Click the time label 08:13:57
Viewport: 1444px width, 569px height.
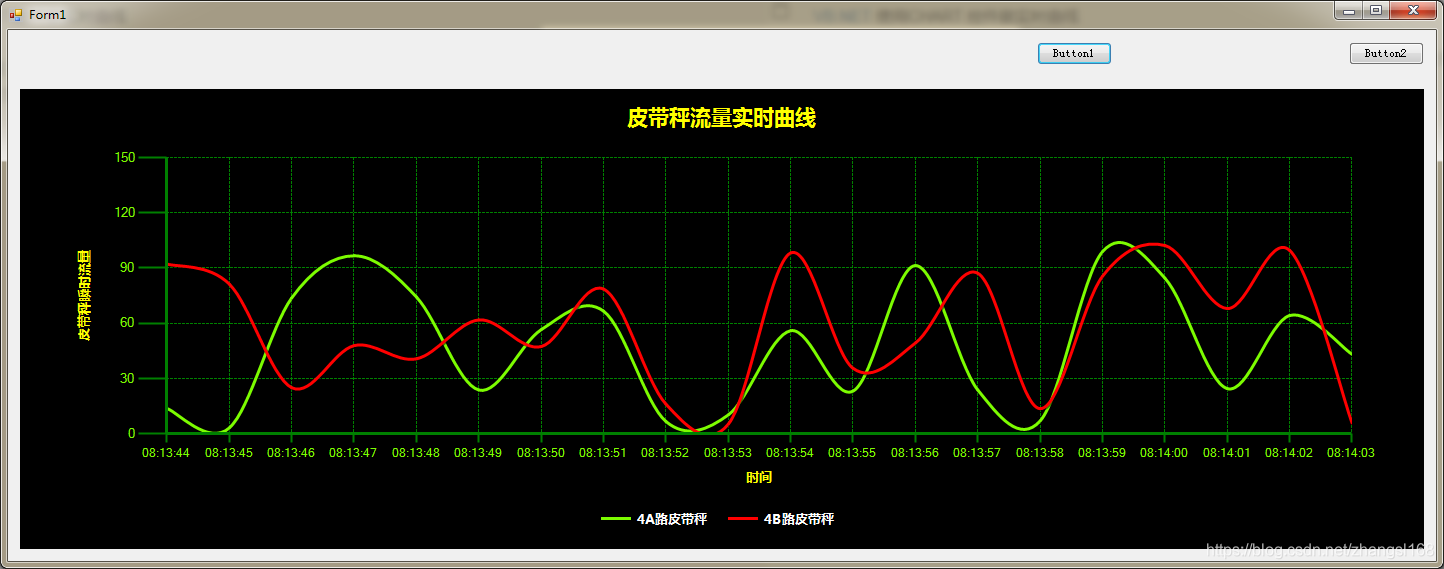(x=977, y=453)
